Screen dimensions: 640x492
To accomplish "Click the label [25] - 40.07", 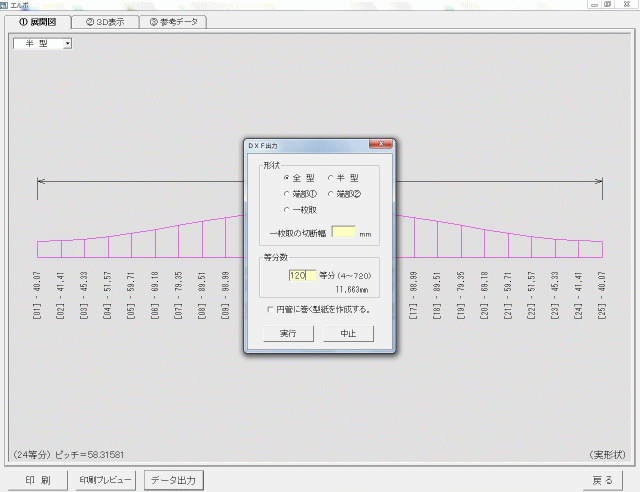I will 602,295.
